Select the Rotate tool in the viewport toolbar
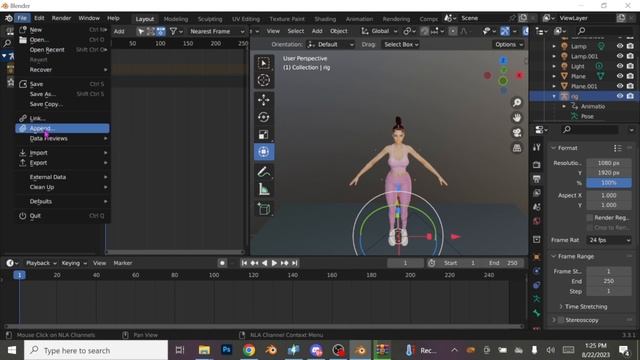Image resolution: width=640 pixels, height=360 pixels. [264, 117]
